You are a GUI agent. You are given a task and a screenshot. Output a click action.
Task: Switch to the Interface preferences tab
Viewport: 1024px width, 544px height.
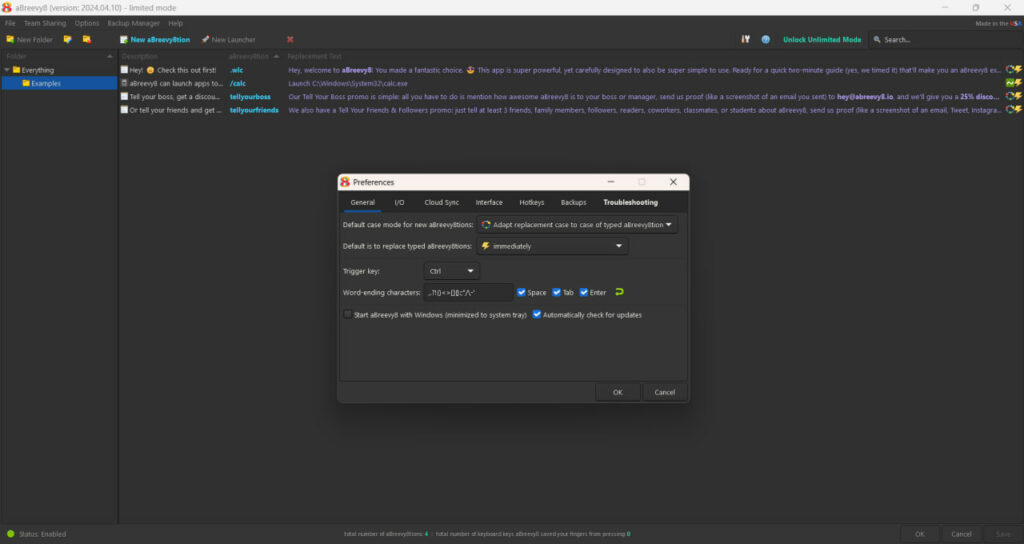pyautogui.click(x=489, y=202)
